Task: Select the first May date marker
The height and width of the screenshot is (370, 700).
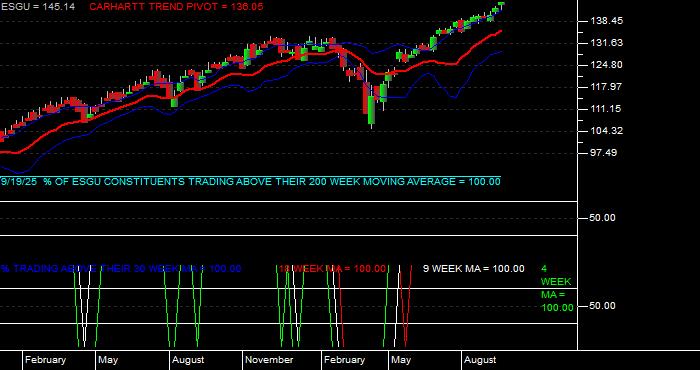Action: click(108, 360)
